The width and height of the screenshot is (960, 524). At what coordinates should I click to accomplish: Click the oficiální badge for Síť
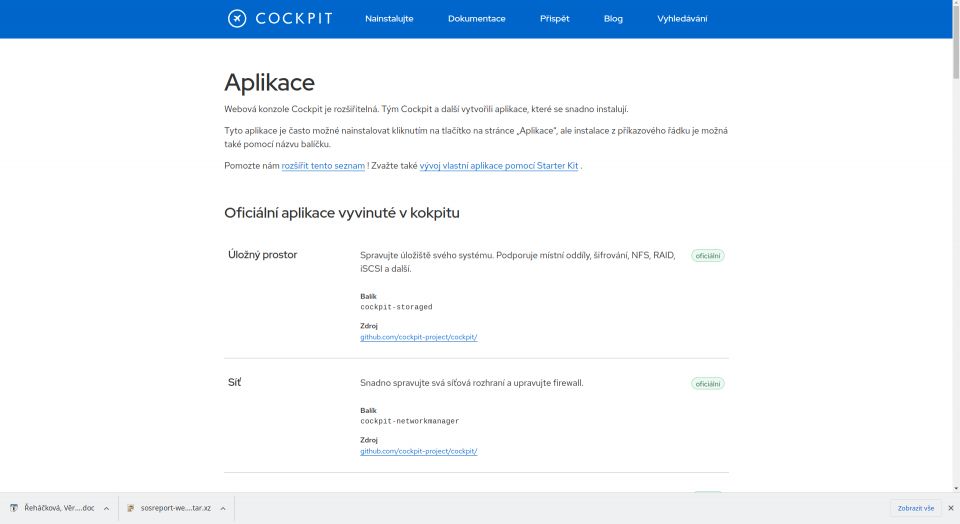(708, 384)
